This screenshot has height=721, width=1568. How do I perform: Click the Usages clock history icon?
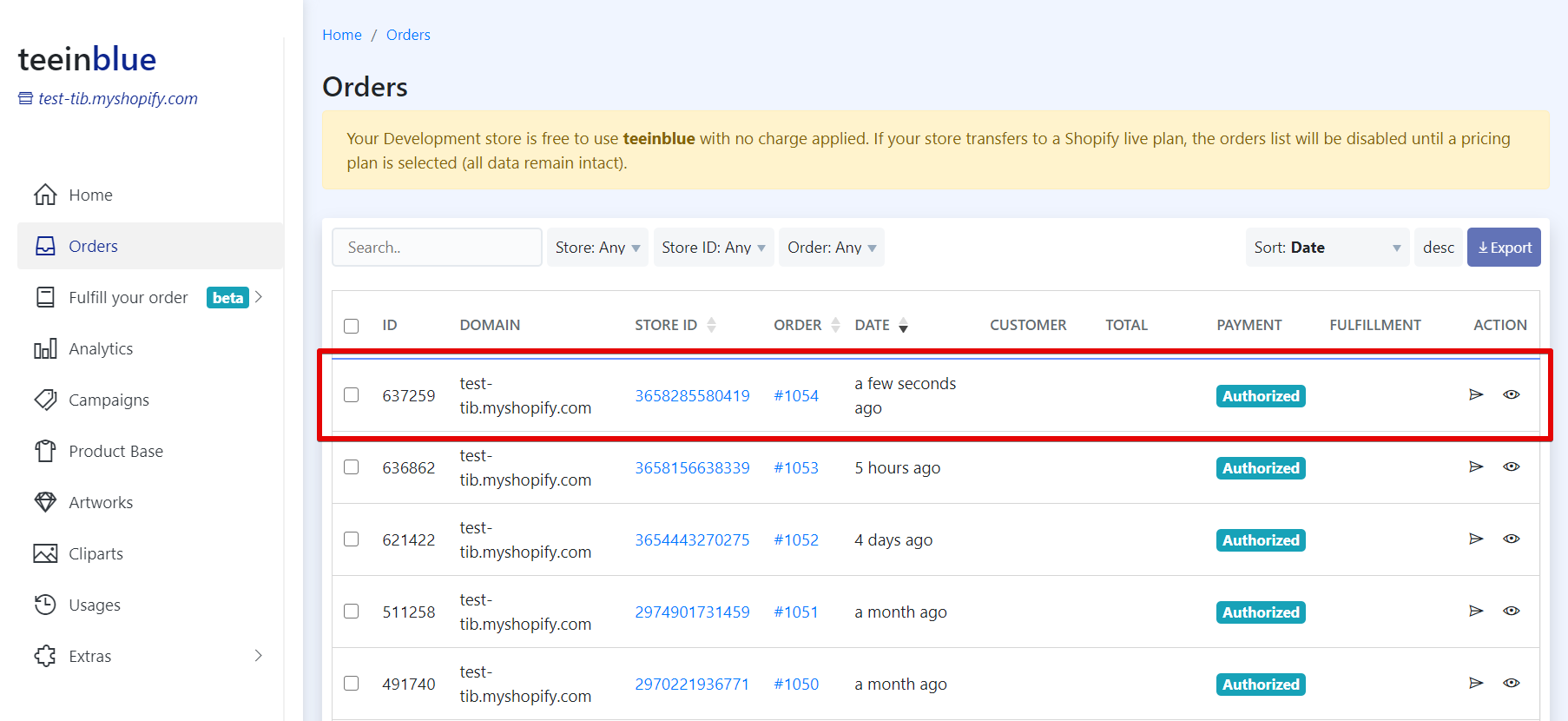pyautogui.click(x=45, y=605)
